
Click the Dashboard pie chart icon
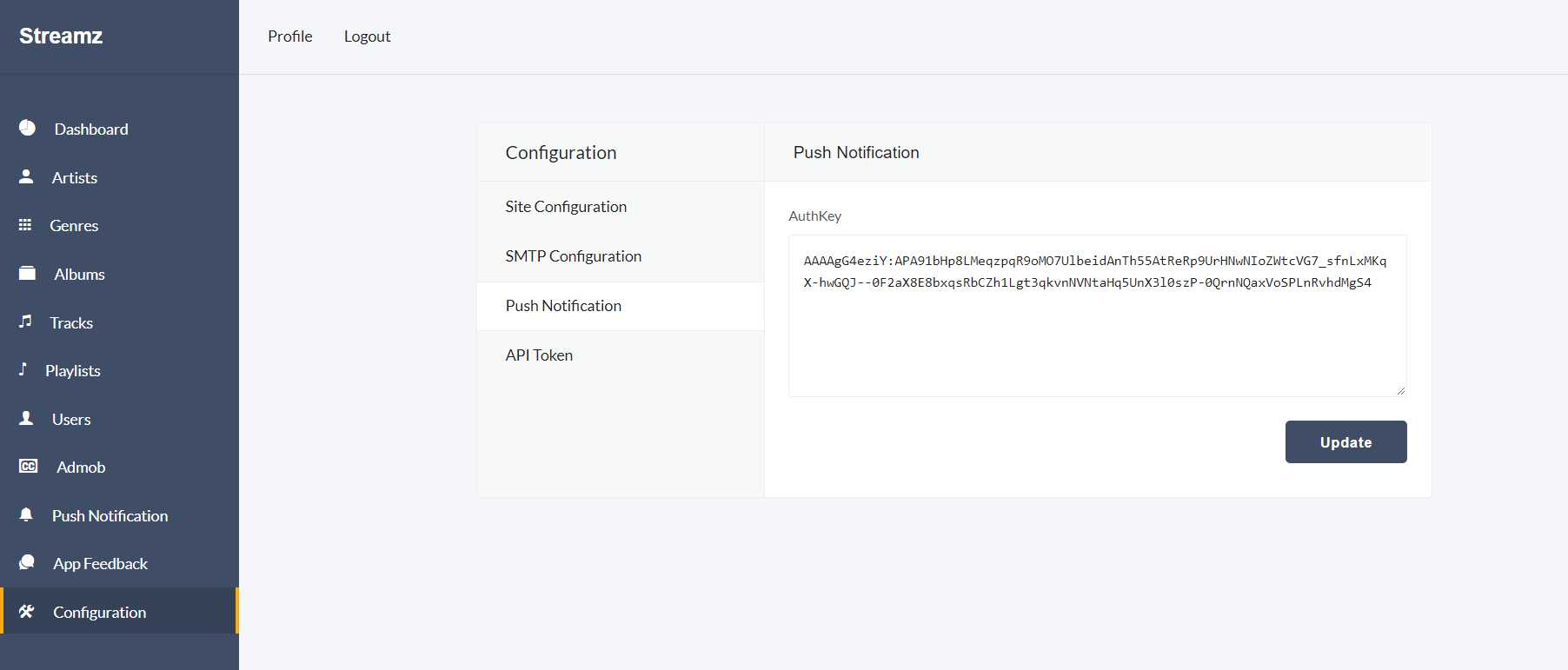(x=28, y=129)
